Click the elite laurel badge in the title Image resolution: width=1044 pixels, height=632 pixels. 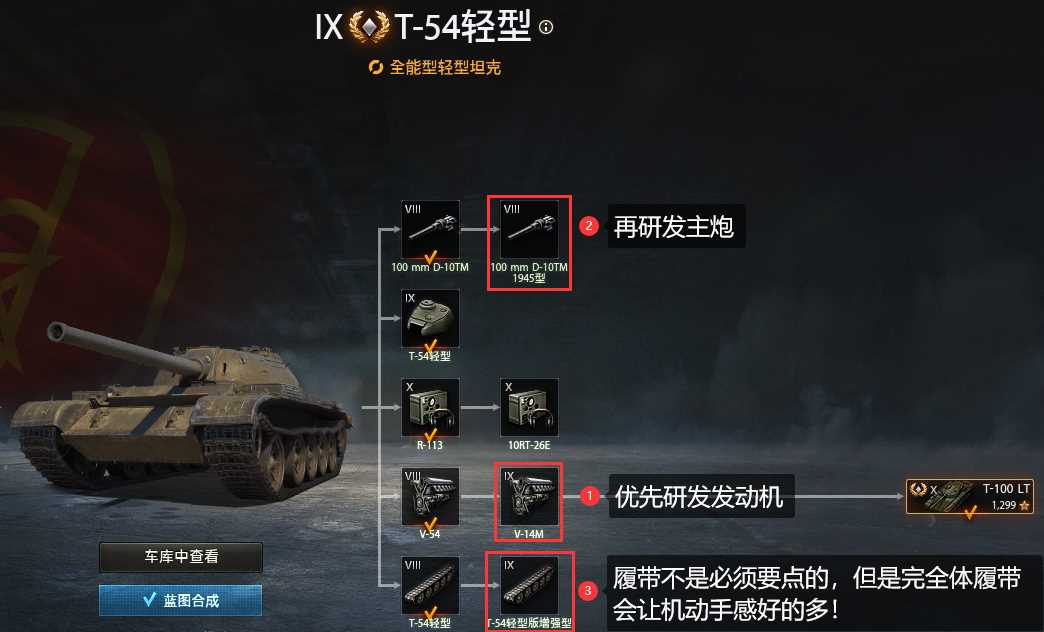click(370, 27)
